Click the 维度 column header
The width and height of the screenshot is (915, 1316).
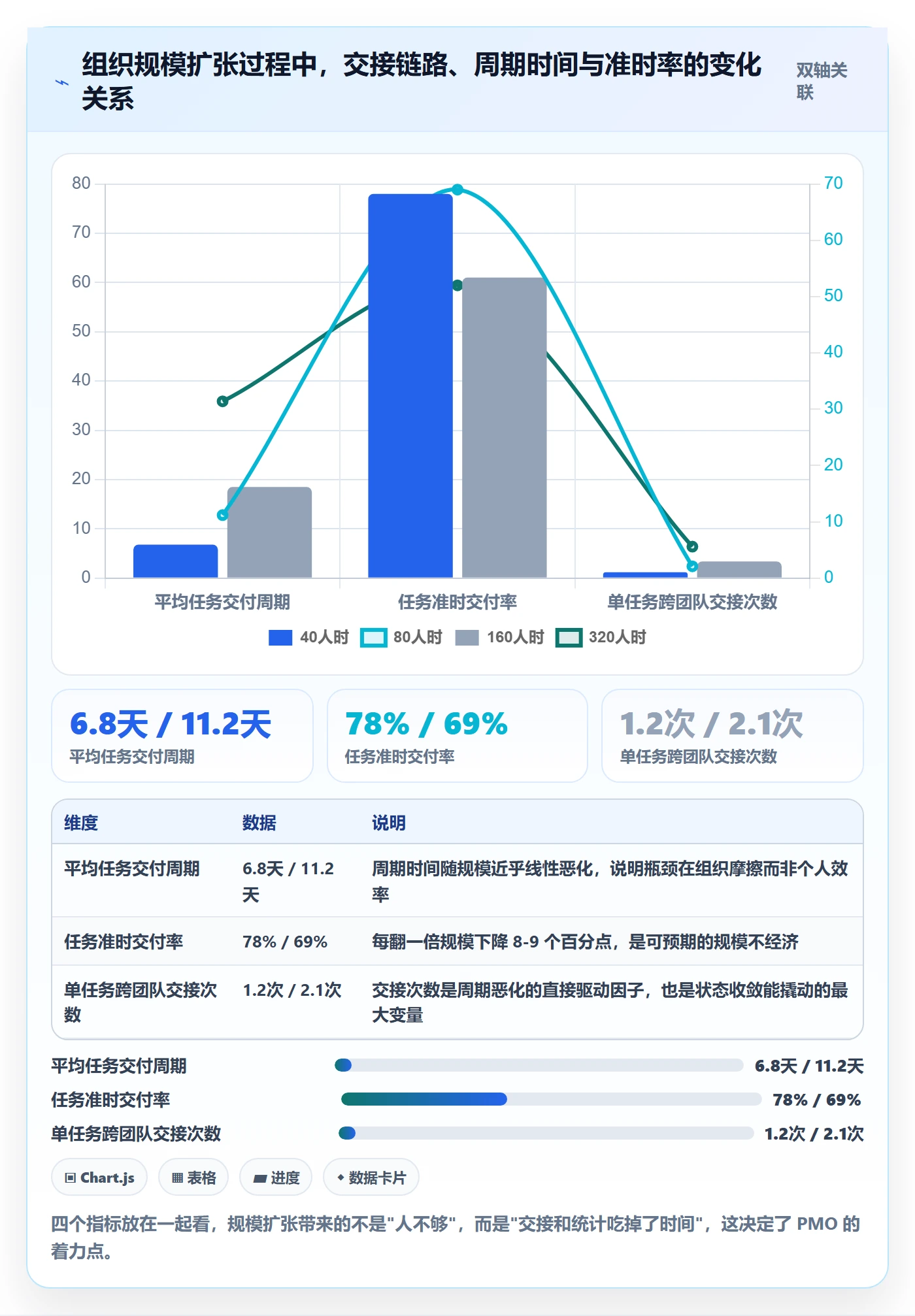(81, 823)
